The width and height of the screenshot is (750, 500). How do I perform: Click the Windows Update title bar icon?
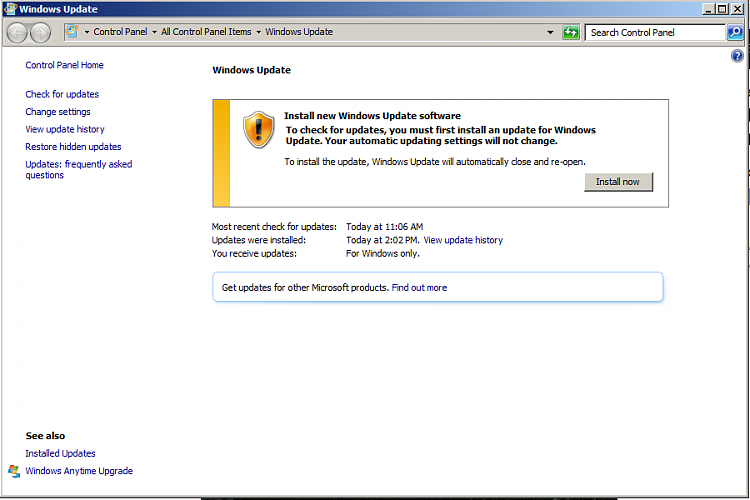point(10,9)
